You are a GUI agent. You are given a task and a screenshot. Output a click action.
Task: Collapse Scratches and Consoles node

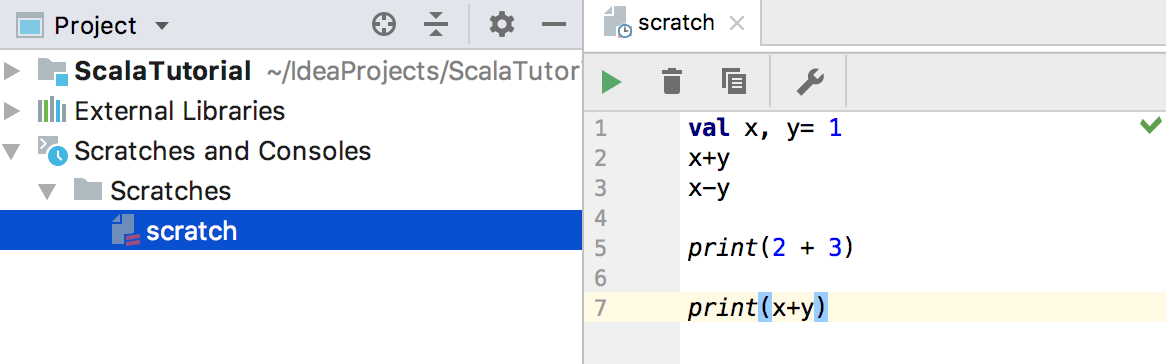coord(12,152)
